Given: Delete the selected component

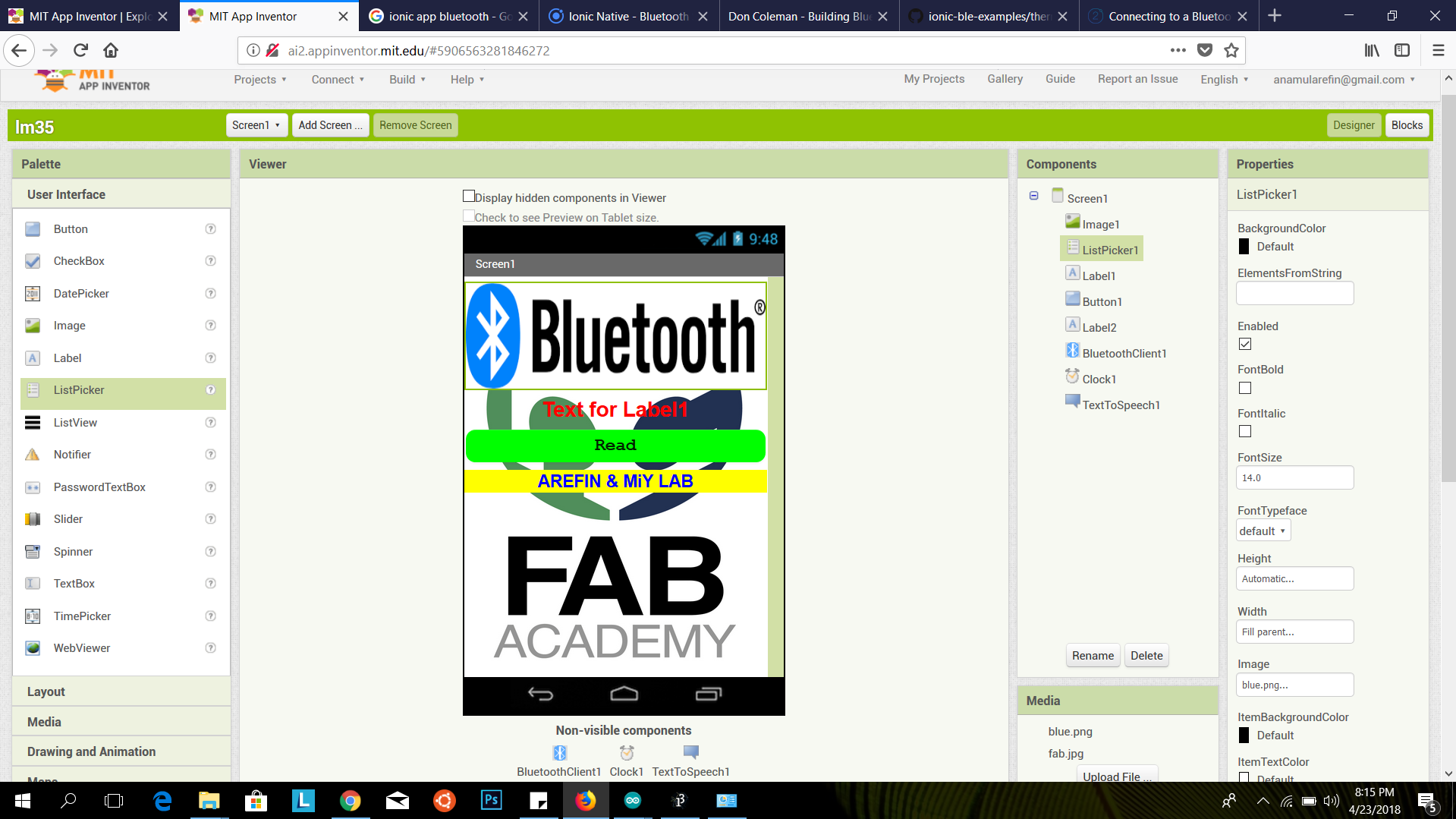Looking at the screenshot, I should tap(1146, 656).
